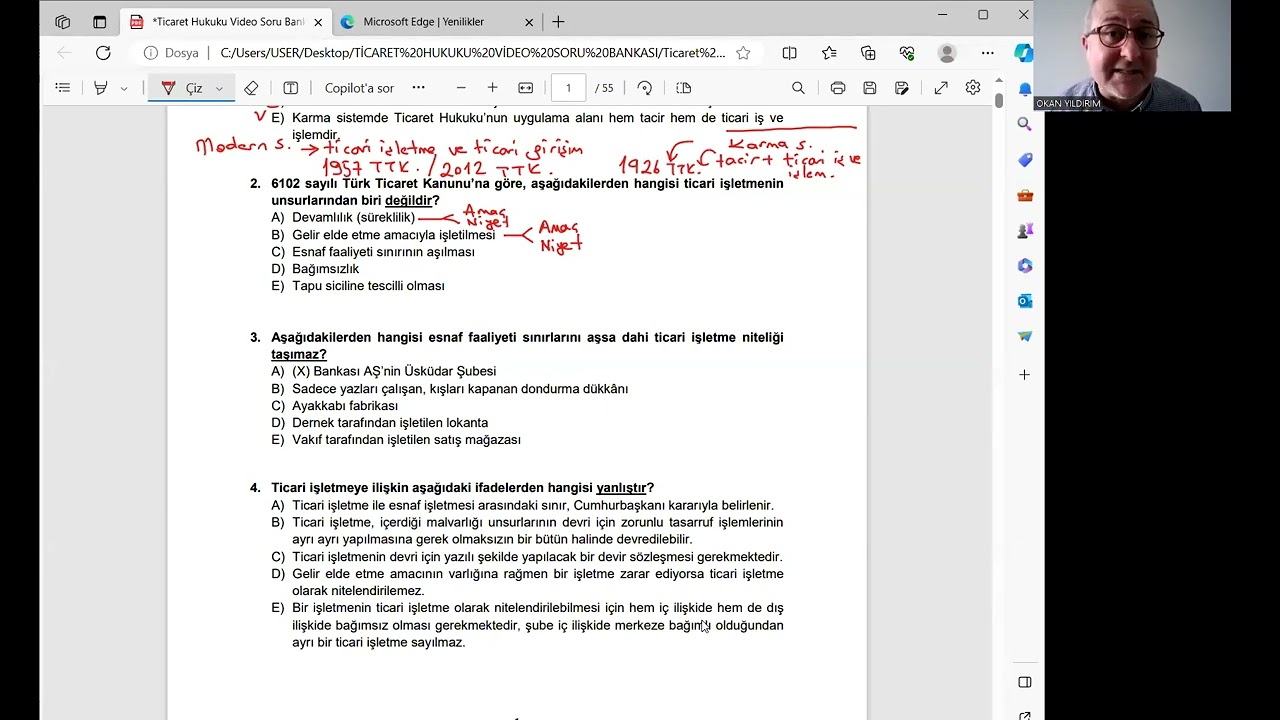Switch to Microsoft Edge | Yenilikler tab
This screenshot has height=720, width=1280.
pos(424,22)
